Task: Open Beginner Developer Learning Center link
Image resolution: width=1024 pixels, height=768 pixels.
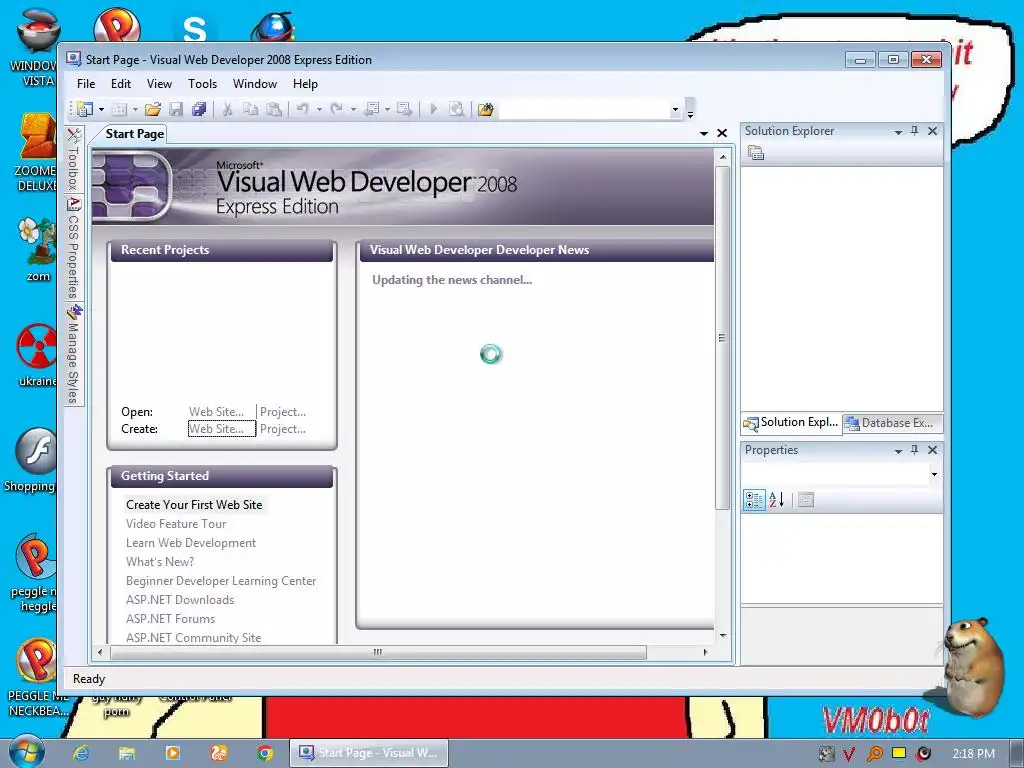Action: tap(221, 581)
